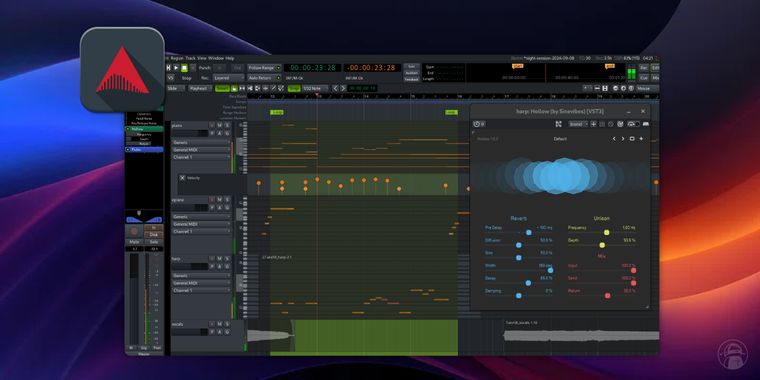Switch to the Cue button

click(644, 78)
